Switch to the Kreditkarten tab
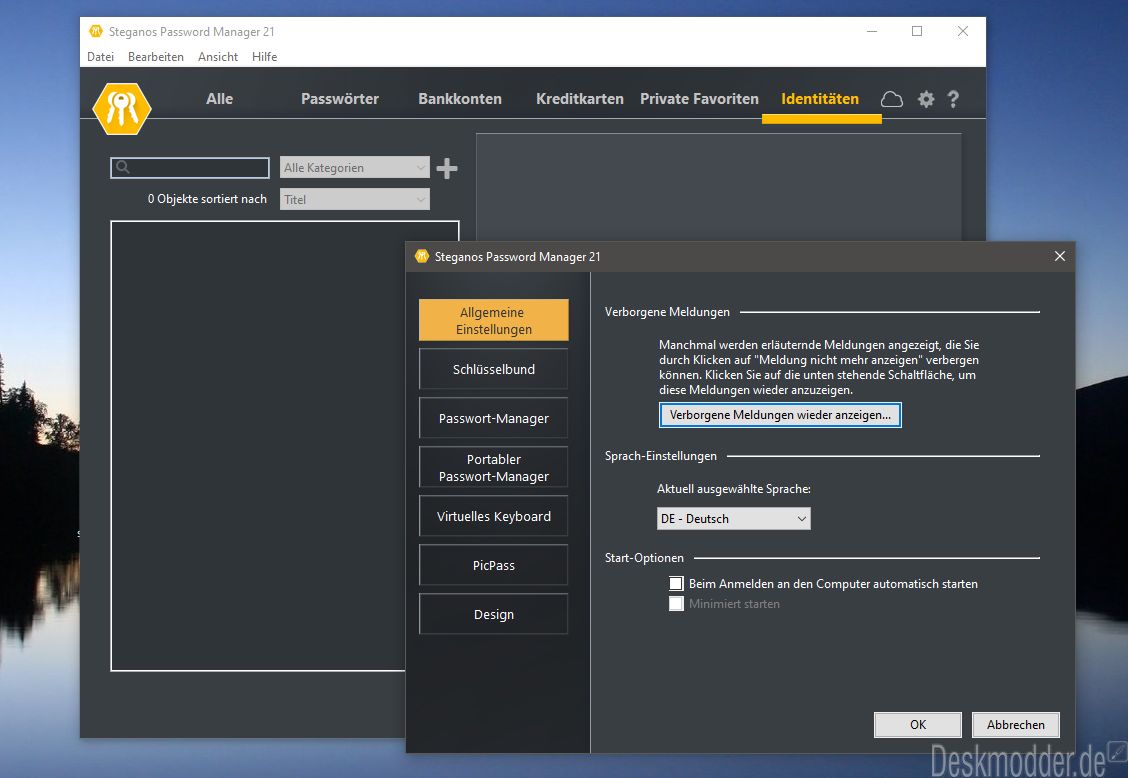Viewport: 1128px width, 778px height. [580, 99]
